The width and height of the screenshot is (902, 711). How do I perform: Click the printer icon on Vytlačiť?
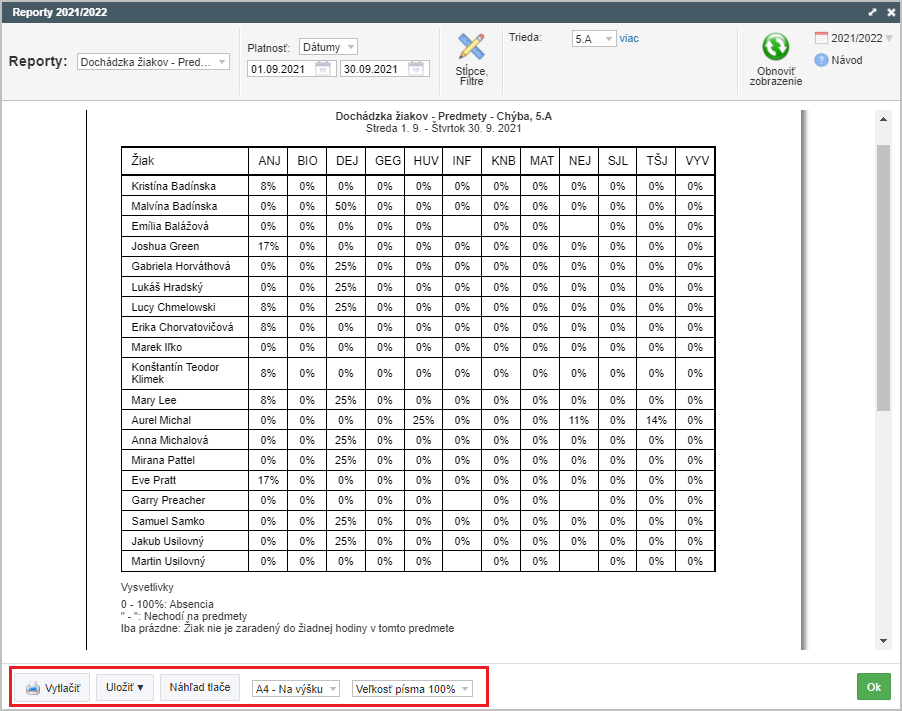(33, 688)
